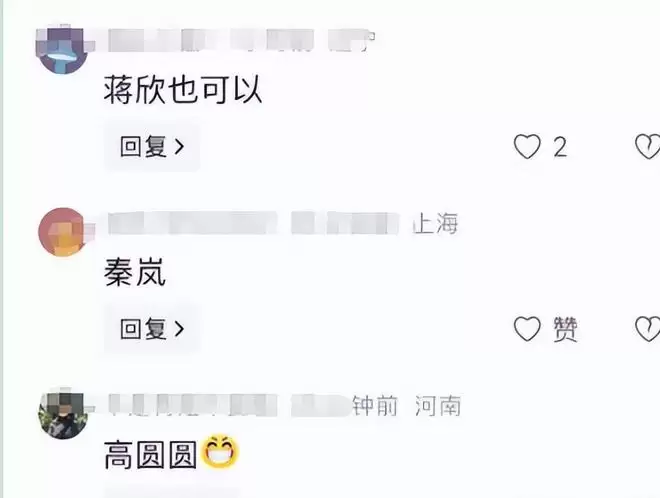Tap heart icon on "秦岚" comment
660x498 pixels.
click(527, 328)
